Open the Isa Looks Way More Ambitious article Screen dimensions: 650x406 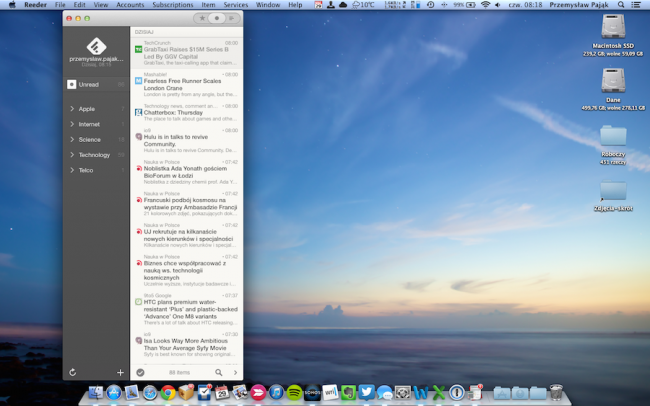pos(187,345)
